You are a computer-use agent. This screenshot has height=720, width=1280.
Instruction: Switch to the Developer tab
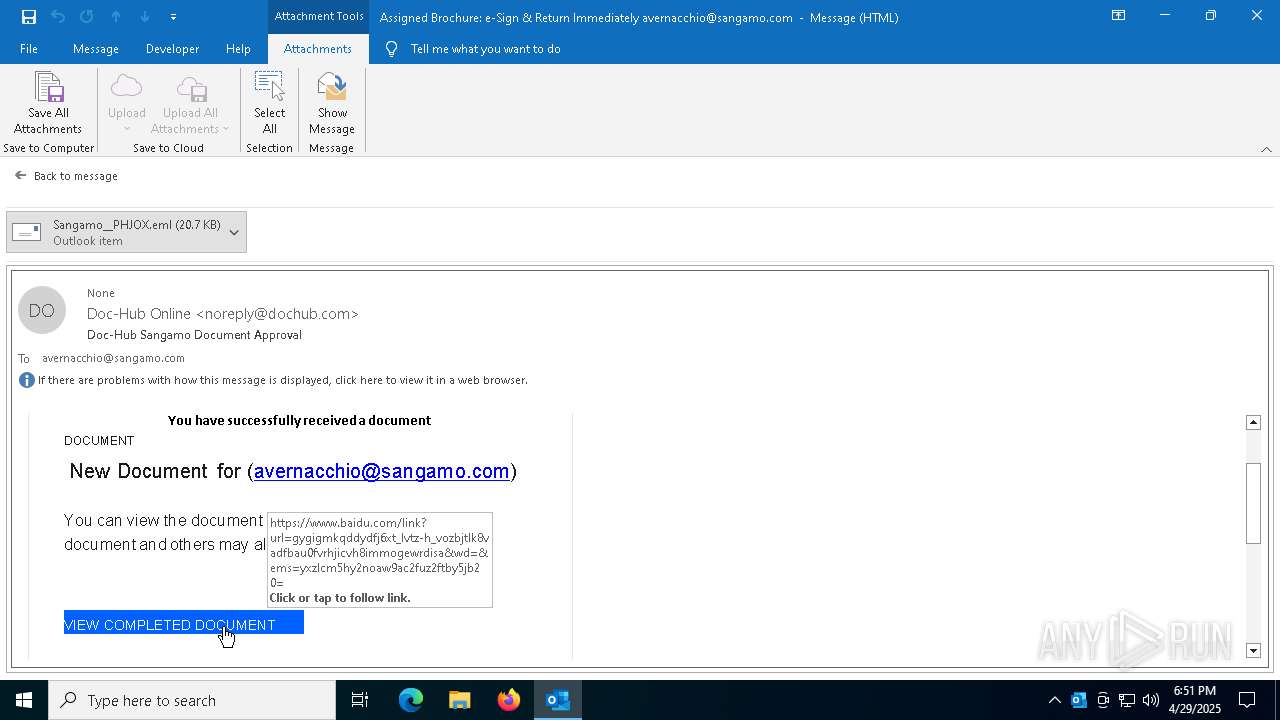(x=172, y=49)
